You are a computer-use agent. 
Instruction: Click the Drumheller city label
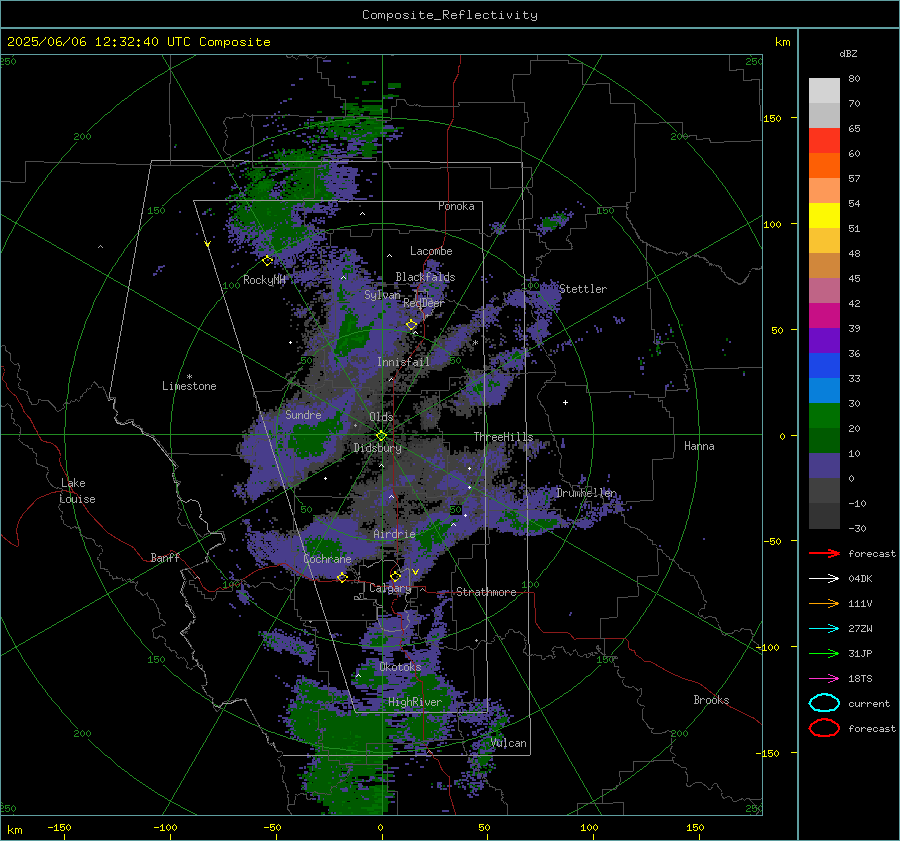coord(586,493)
